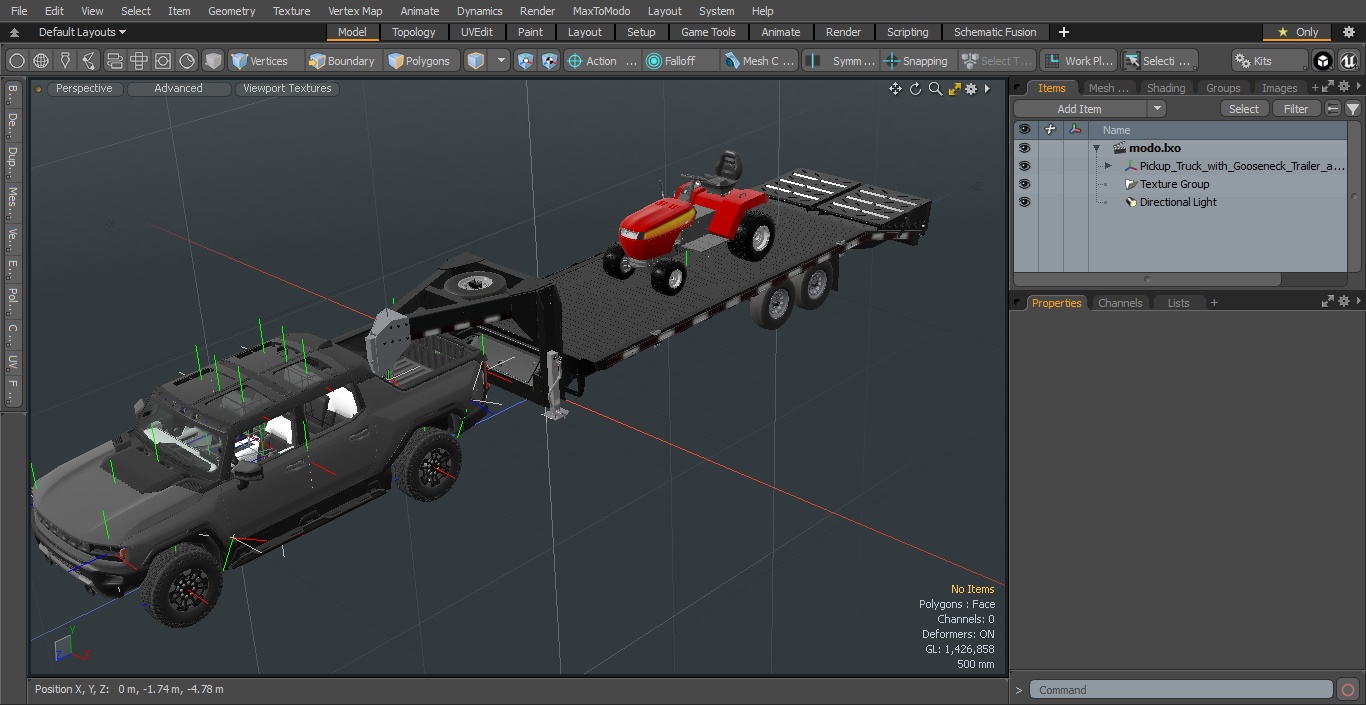Click the blue cube items mode icon

(x=476, y=61)
